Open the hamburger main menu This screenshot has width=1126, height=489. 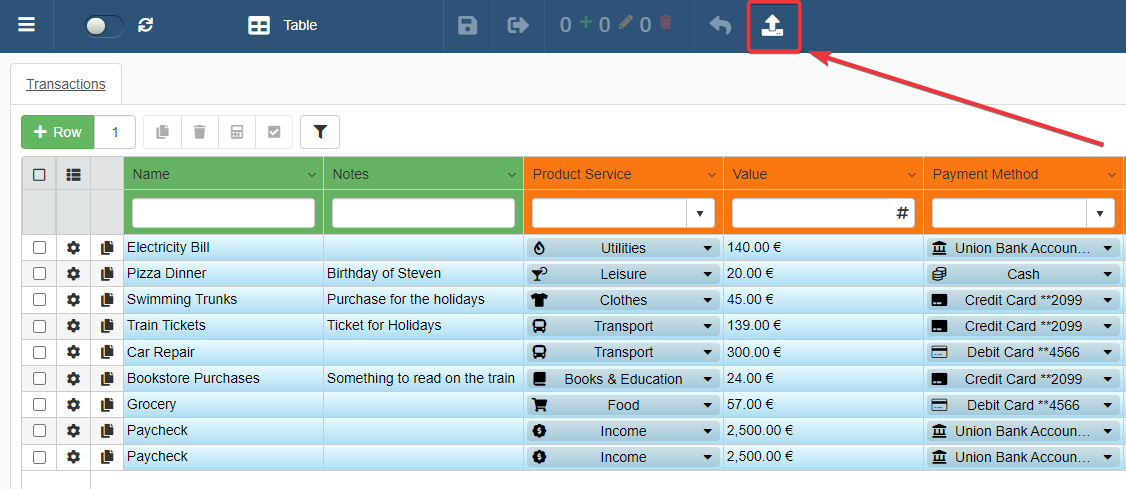(27, 25)
